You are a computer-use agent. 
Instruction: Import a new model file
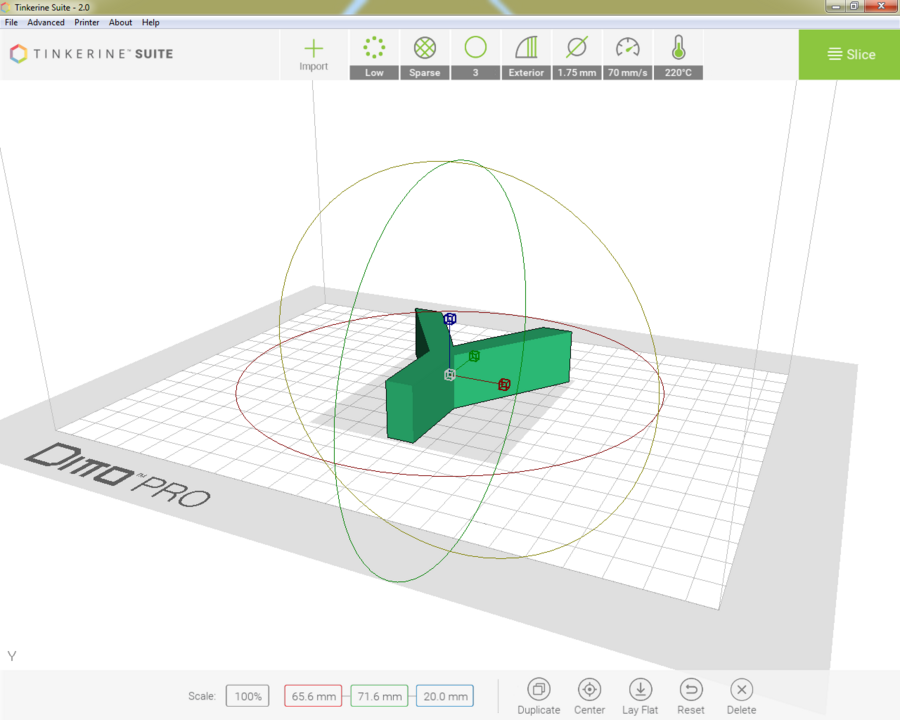313,54
